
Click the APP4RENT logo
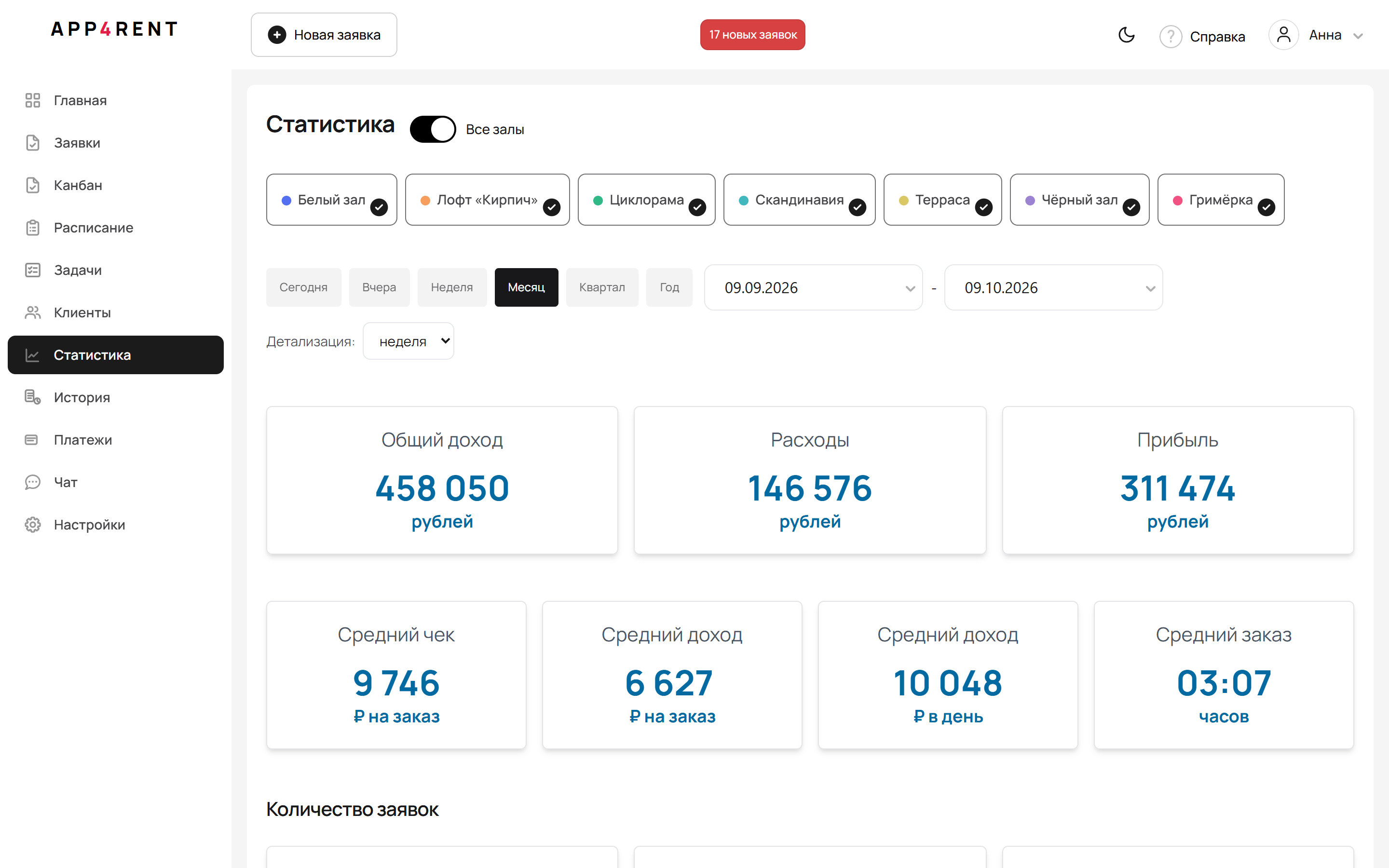click(x=114, y=29)
